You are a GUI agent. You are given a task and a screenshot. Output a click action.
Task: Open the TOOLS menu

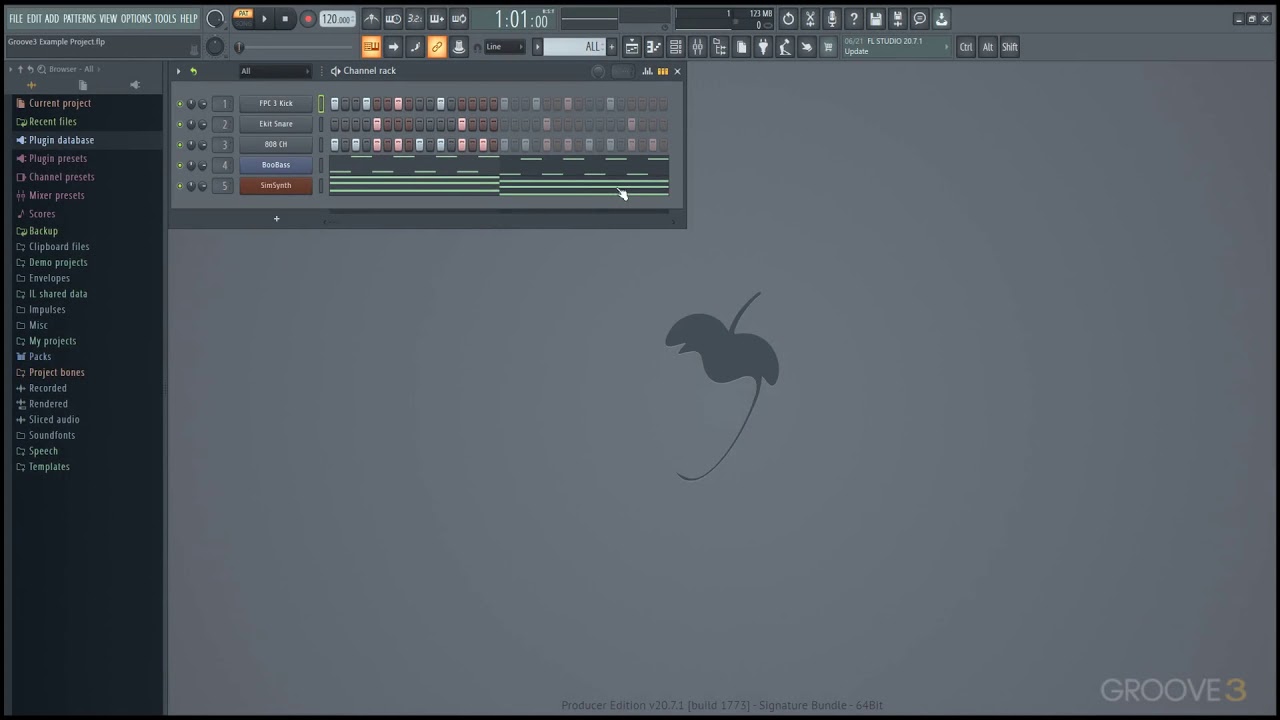[x=165, y=19]
